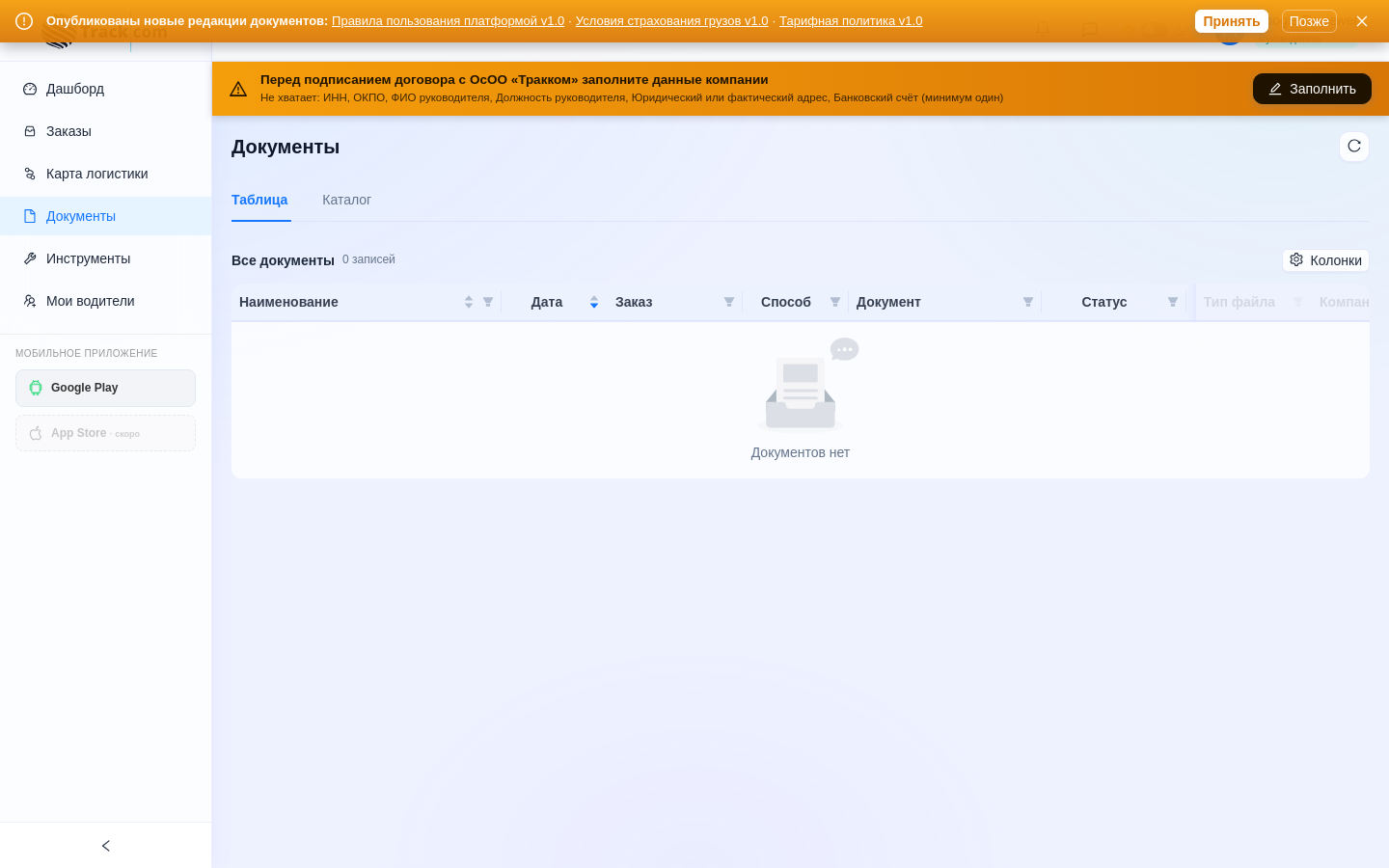
Task: Open Условия страхования грузов v1.0 link
Action: click(x=671, y=21)
